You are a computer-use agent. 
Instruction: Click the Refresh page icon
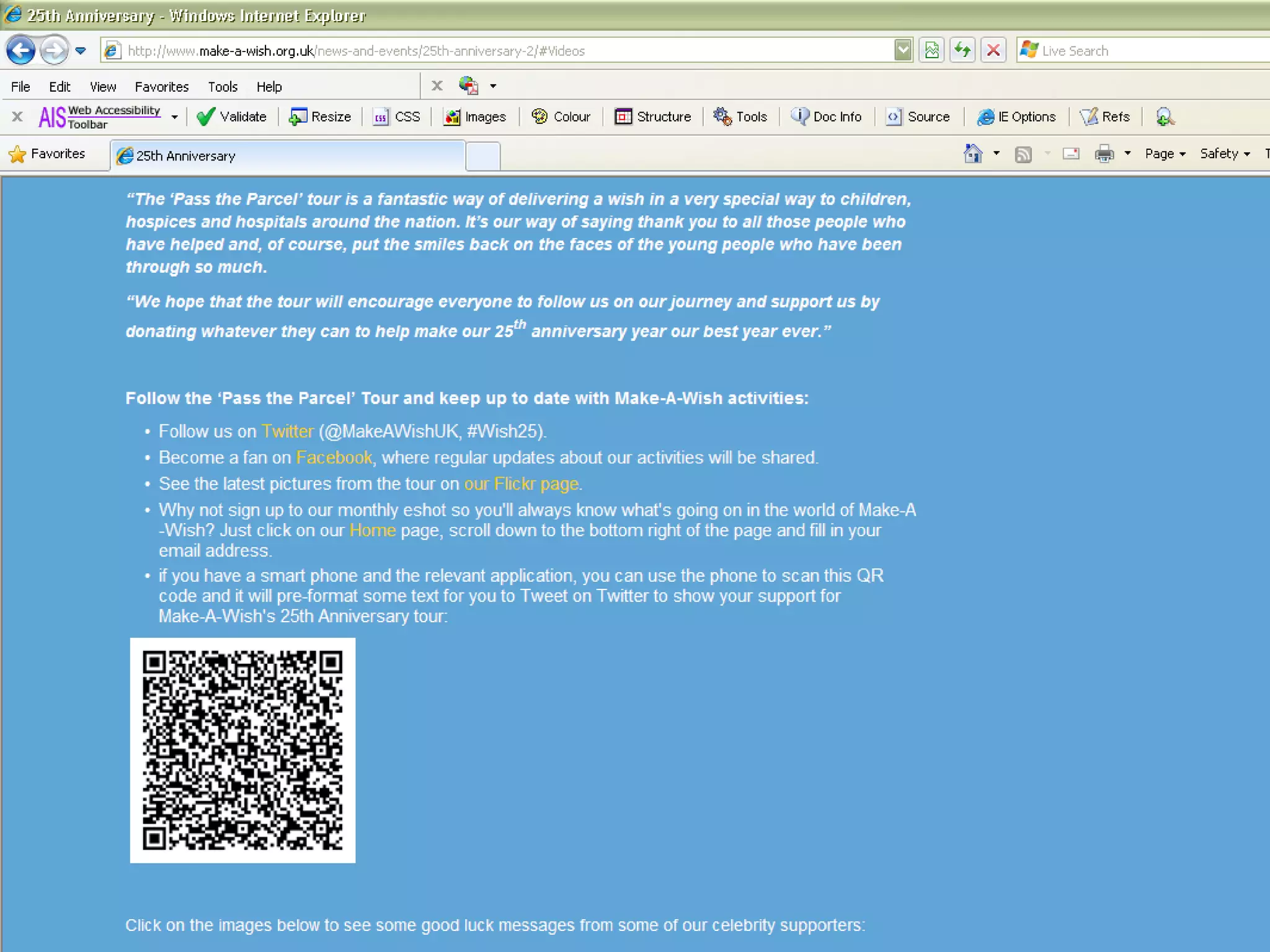[x=962, y=50]
